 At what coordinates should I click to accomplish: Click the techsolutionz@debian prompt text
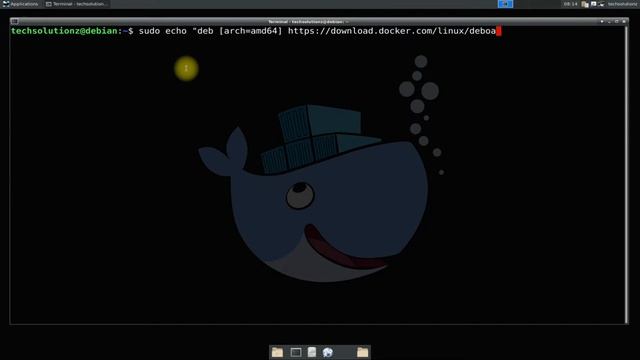[x=64, y=31]
